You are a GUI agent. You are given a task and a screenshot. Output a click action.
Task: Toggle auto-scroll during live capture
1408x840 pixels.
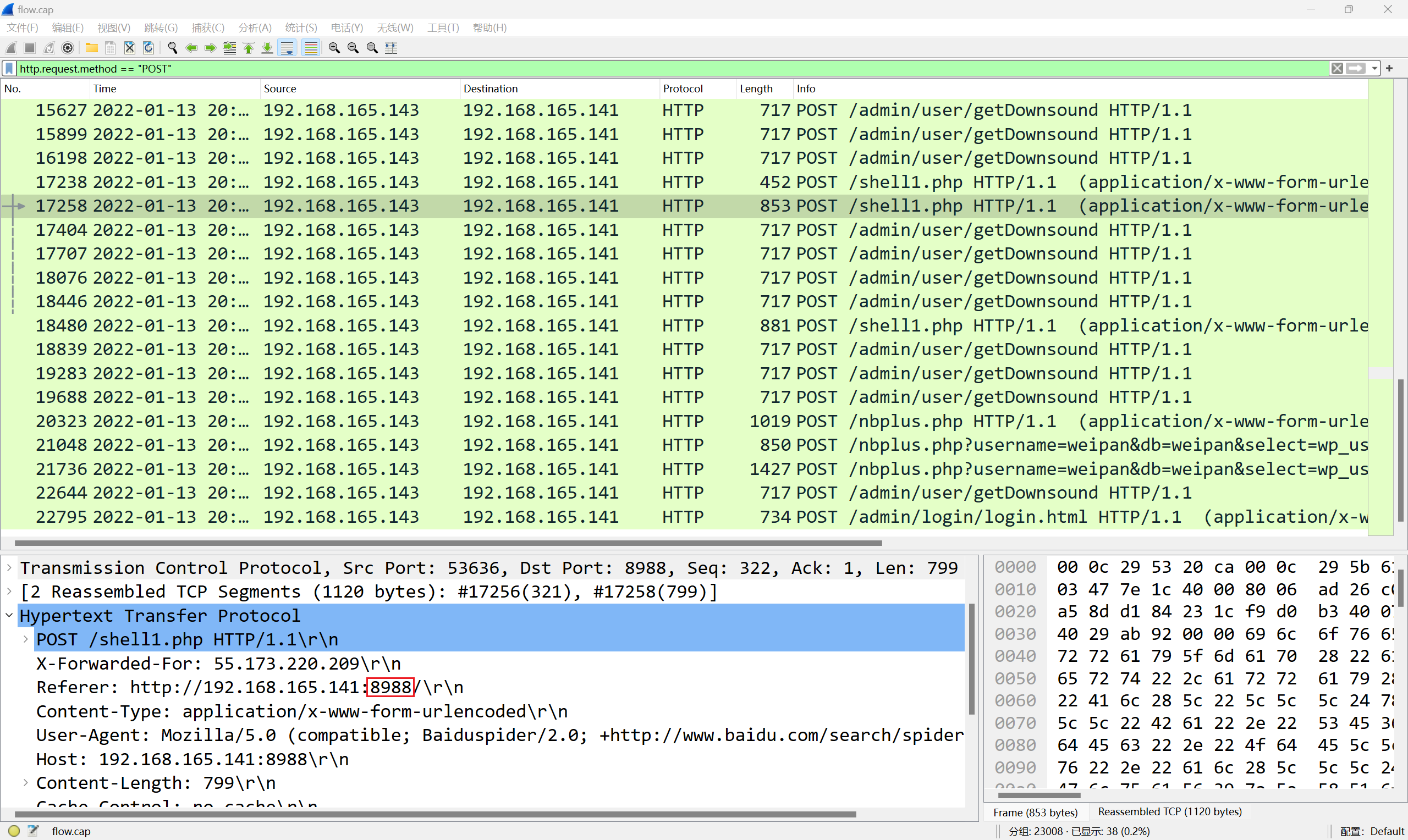[288, 48]
